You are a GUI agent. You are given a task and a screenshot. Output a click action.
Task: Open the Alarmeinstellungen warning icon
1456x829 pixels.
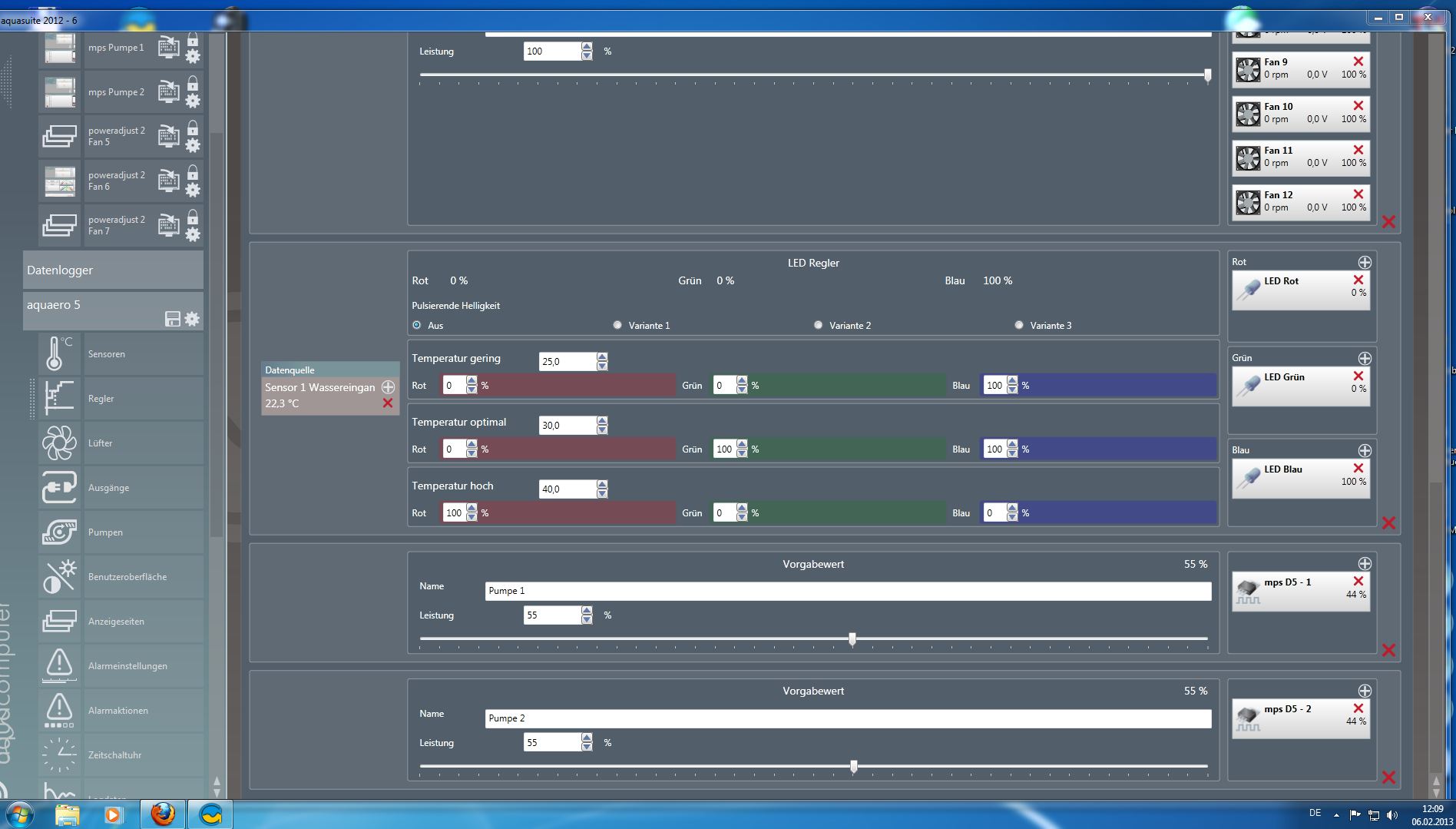(x=58, y=665)
